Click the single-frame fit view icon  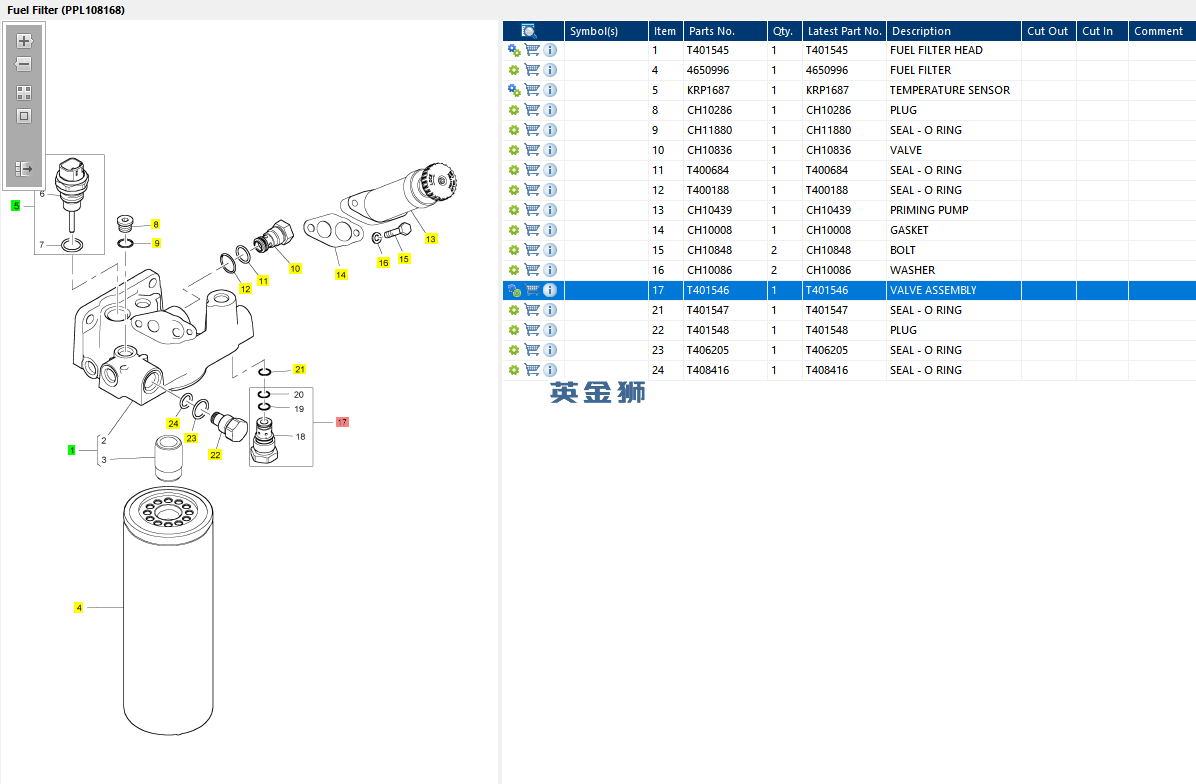[24, 116]
